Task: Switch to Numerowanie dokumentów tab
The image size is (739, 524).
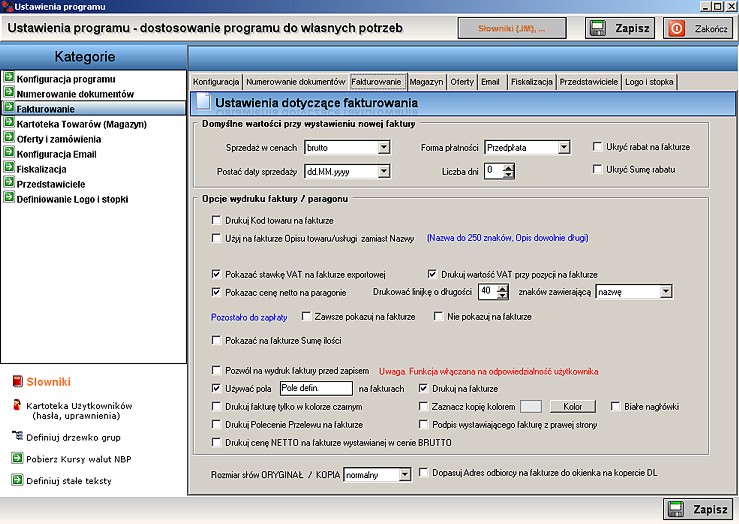Action: coord(296,82)
